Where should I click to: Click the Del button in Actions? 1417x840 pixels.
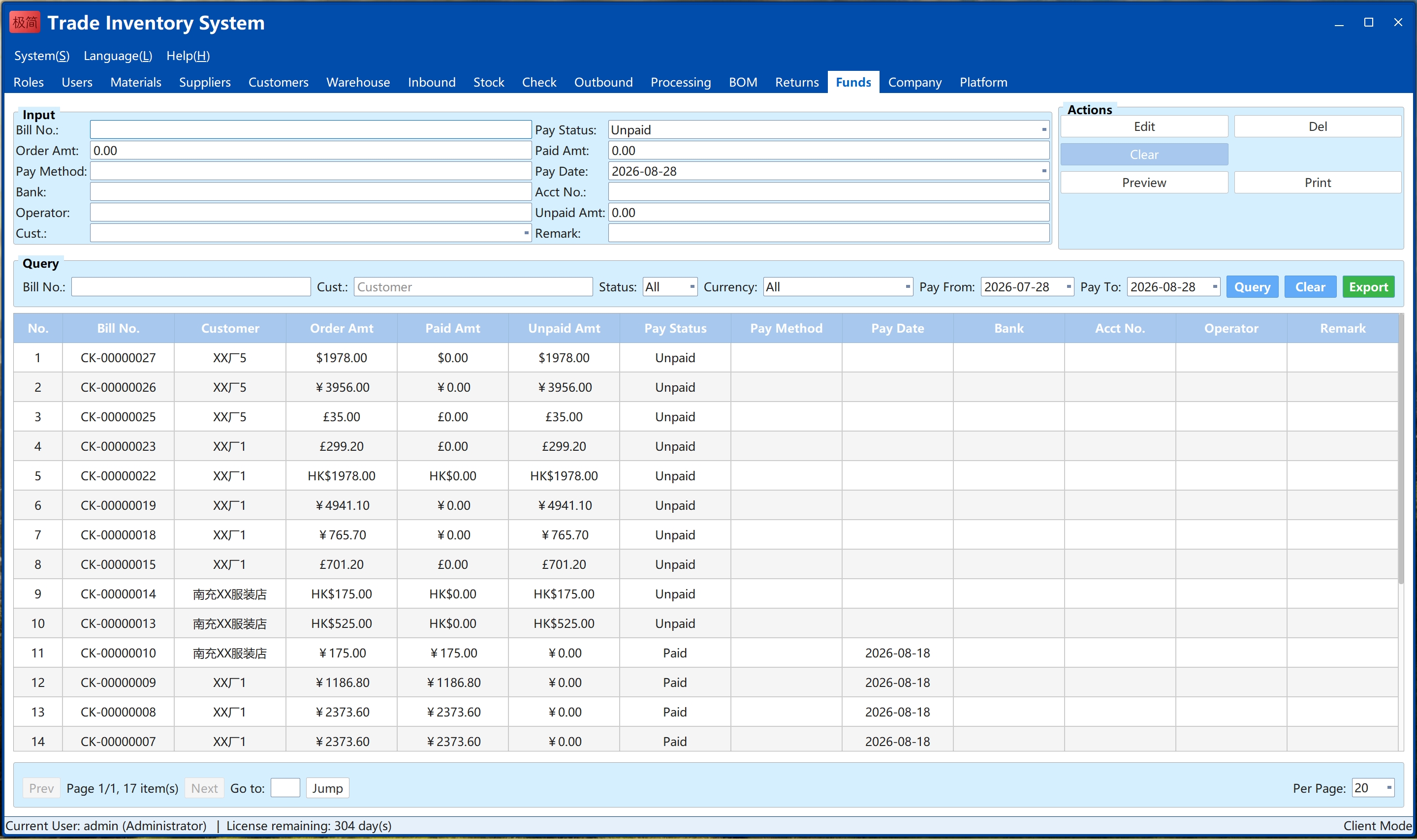[1318, 127]
